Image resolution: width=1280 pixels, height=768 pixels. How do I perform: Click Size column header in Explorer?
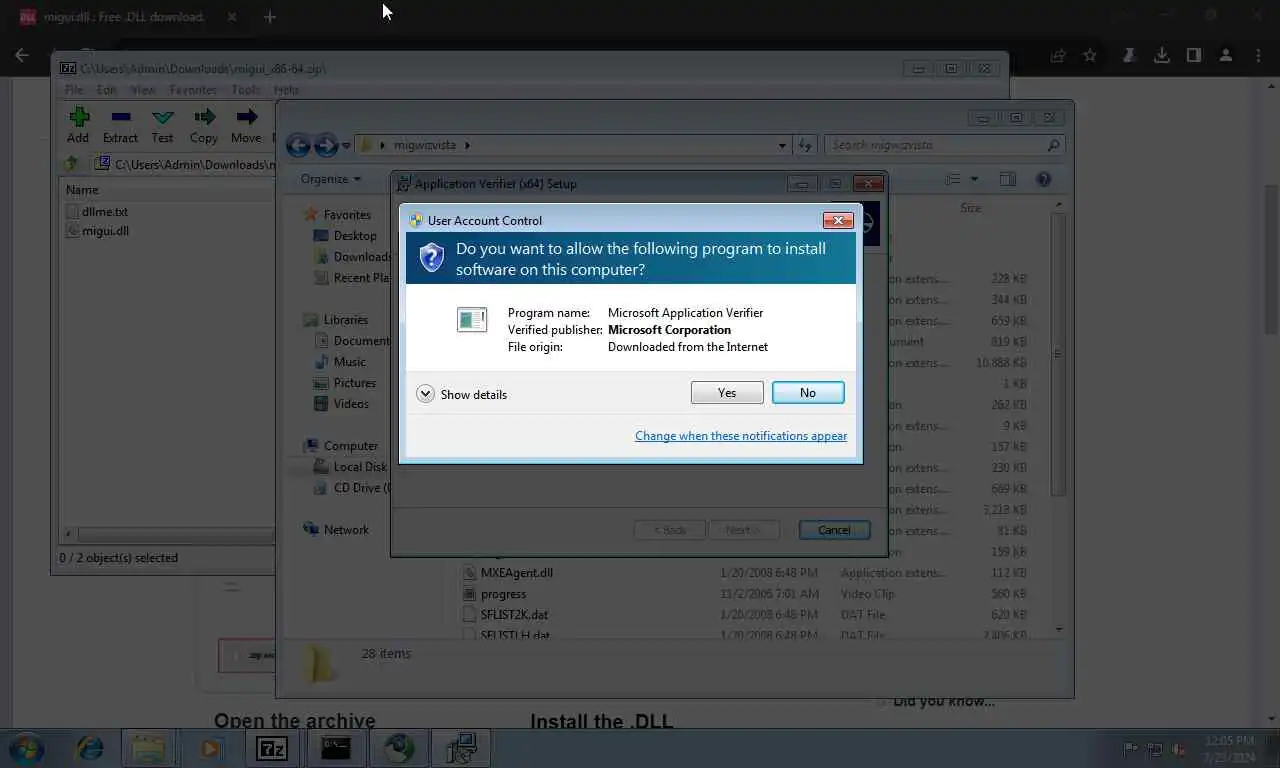tap(971, 208)
